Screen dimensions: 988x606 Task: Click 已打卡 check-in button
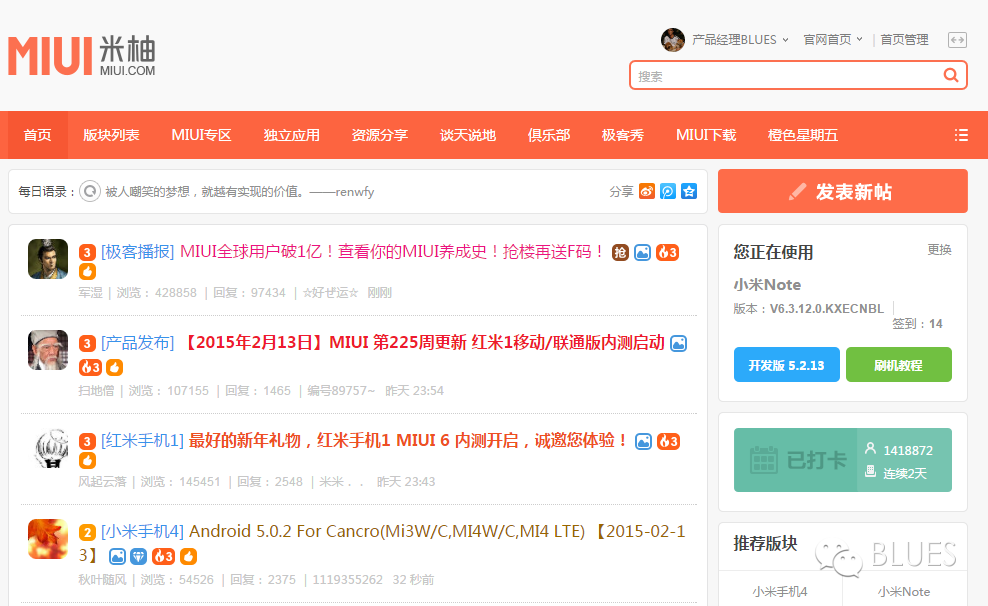pyautogui.click(x=795, y=460)
